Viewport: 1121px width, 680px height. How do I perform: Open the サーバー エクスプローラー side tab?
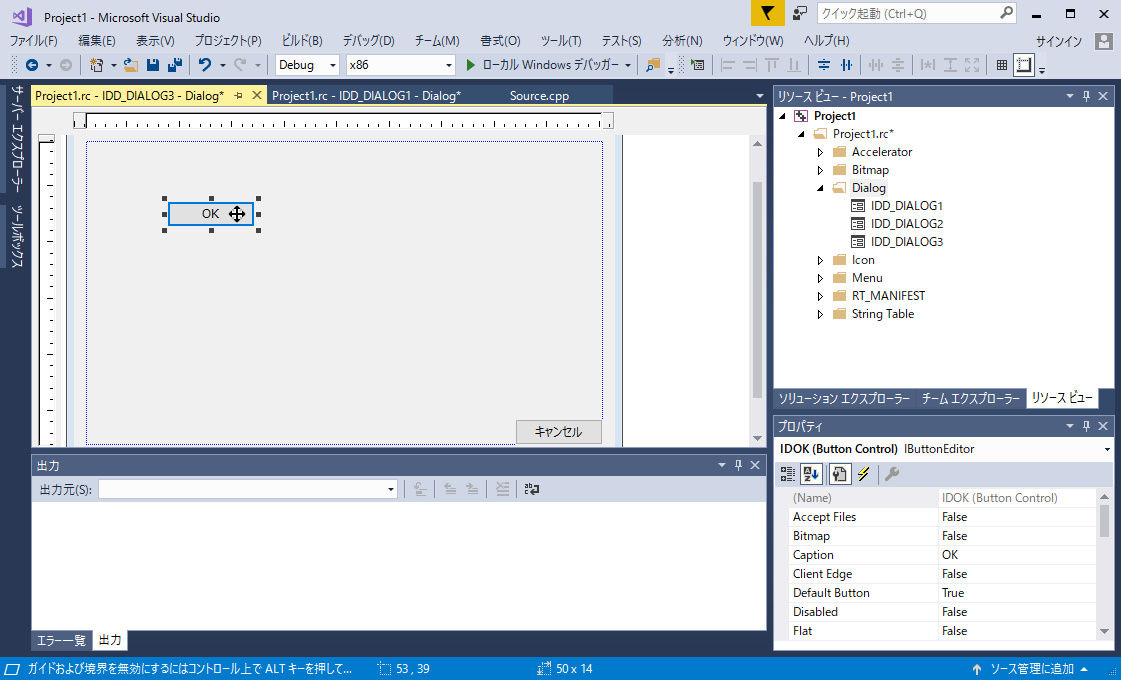[x=17, y=139]
